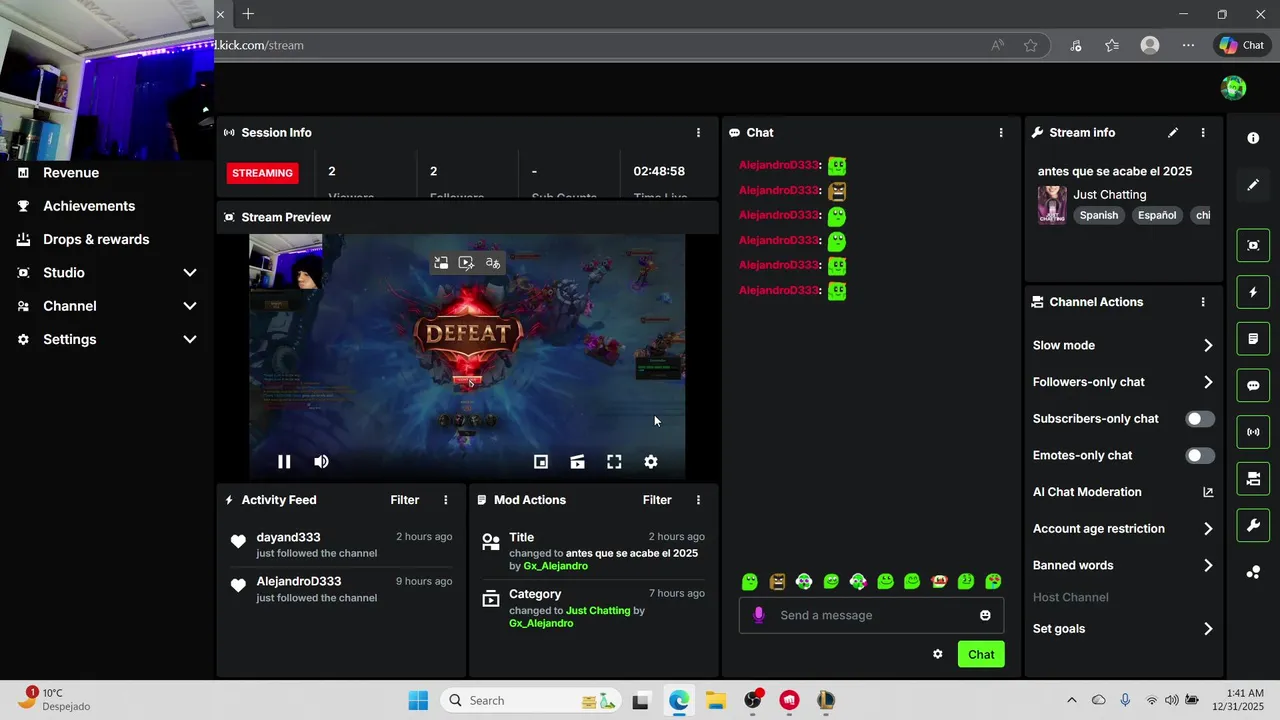Switch stream preview to theatre mode
The height and width of the screenshot is (720, 1280).
pyautogui.click(x=577, y=461)
